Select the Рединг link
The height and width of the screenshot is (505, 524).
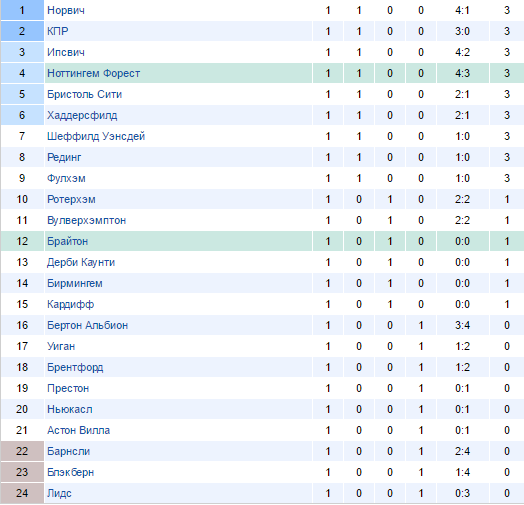click(x=64, y=157)
